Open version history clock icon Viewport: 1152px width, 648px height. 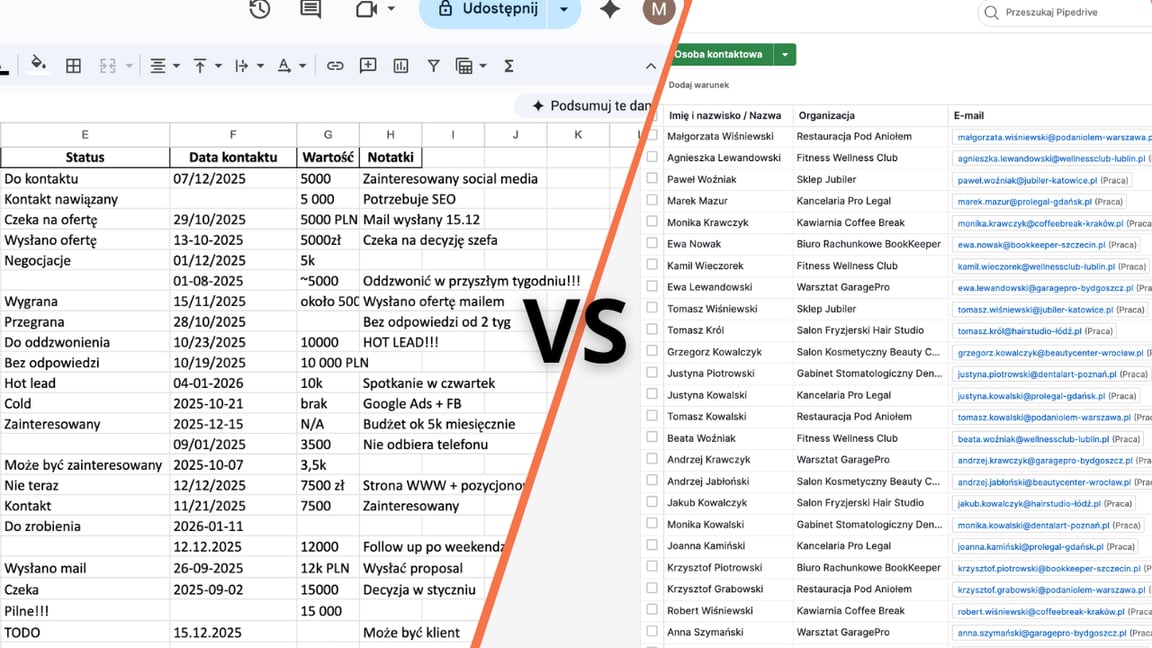pyautogui.click(x=260, y=10)
